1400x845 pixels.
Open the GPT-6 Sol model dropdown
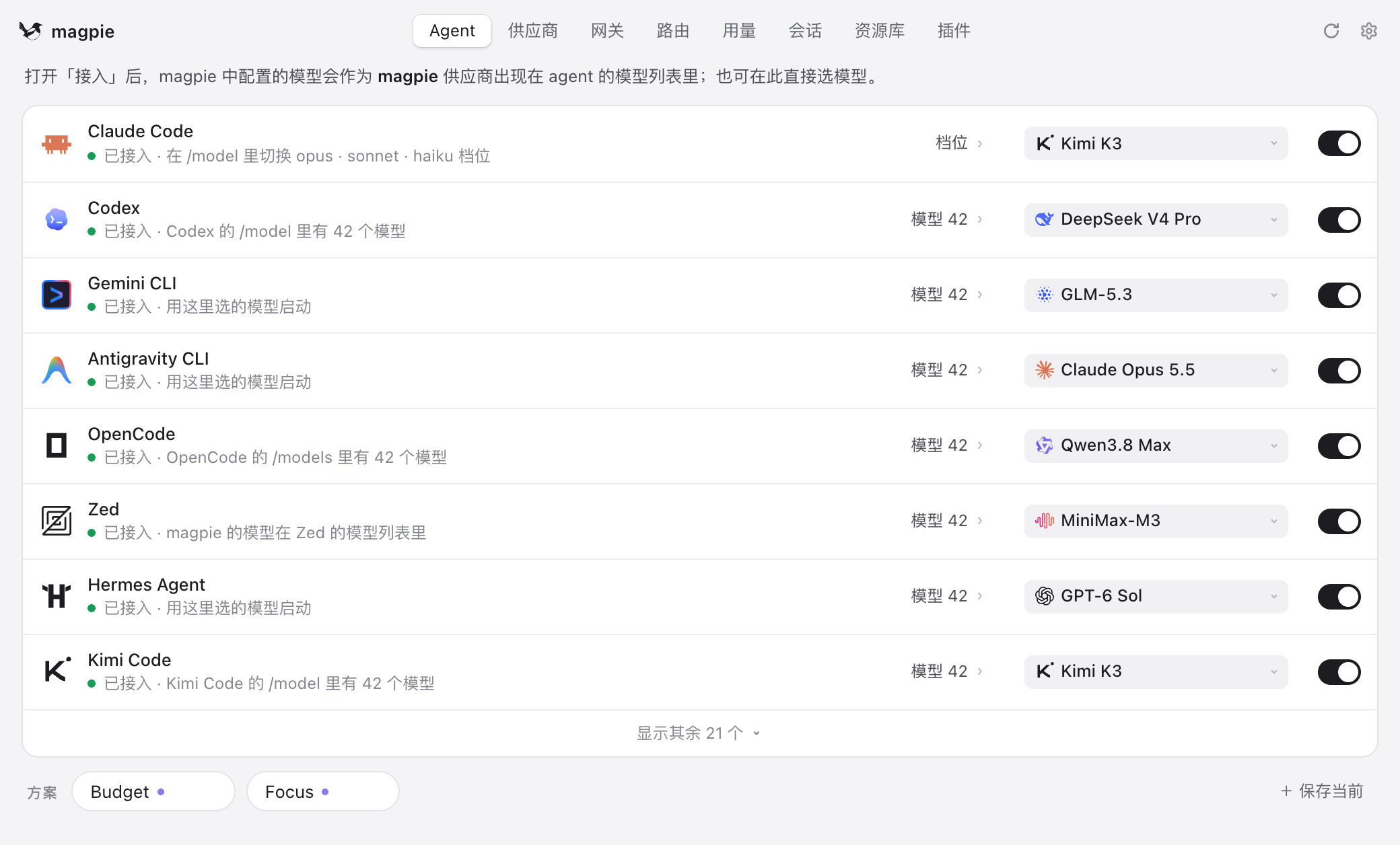click(x=1156, y=596)
